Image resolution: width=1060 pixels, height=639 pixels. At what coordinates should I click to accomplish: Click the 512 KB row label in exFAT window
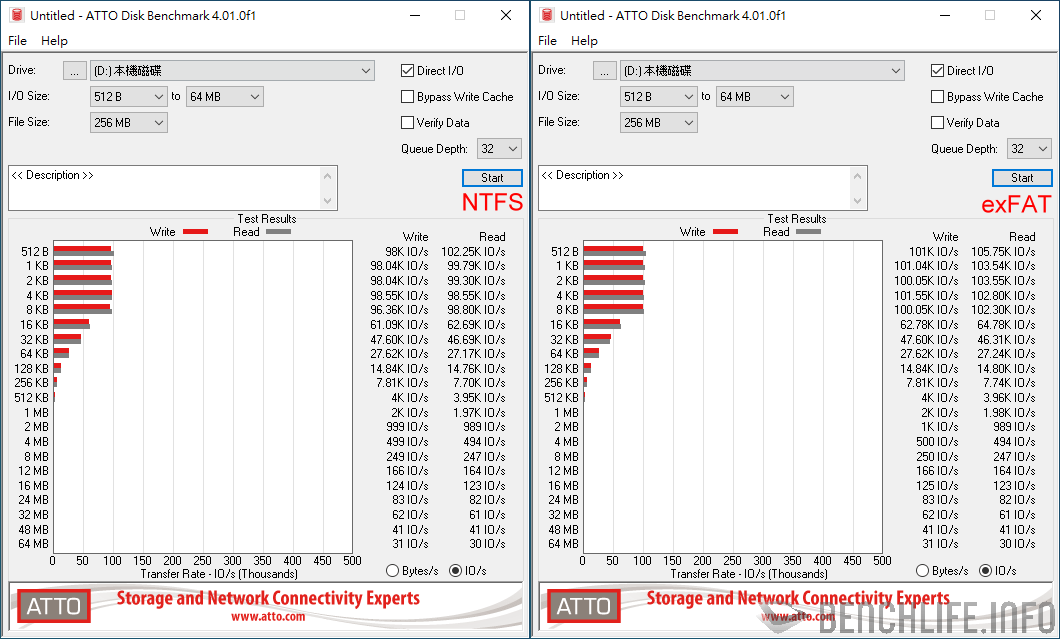pyautogui.click(x=562, y=398)
